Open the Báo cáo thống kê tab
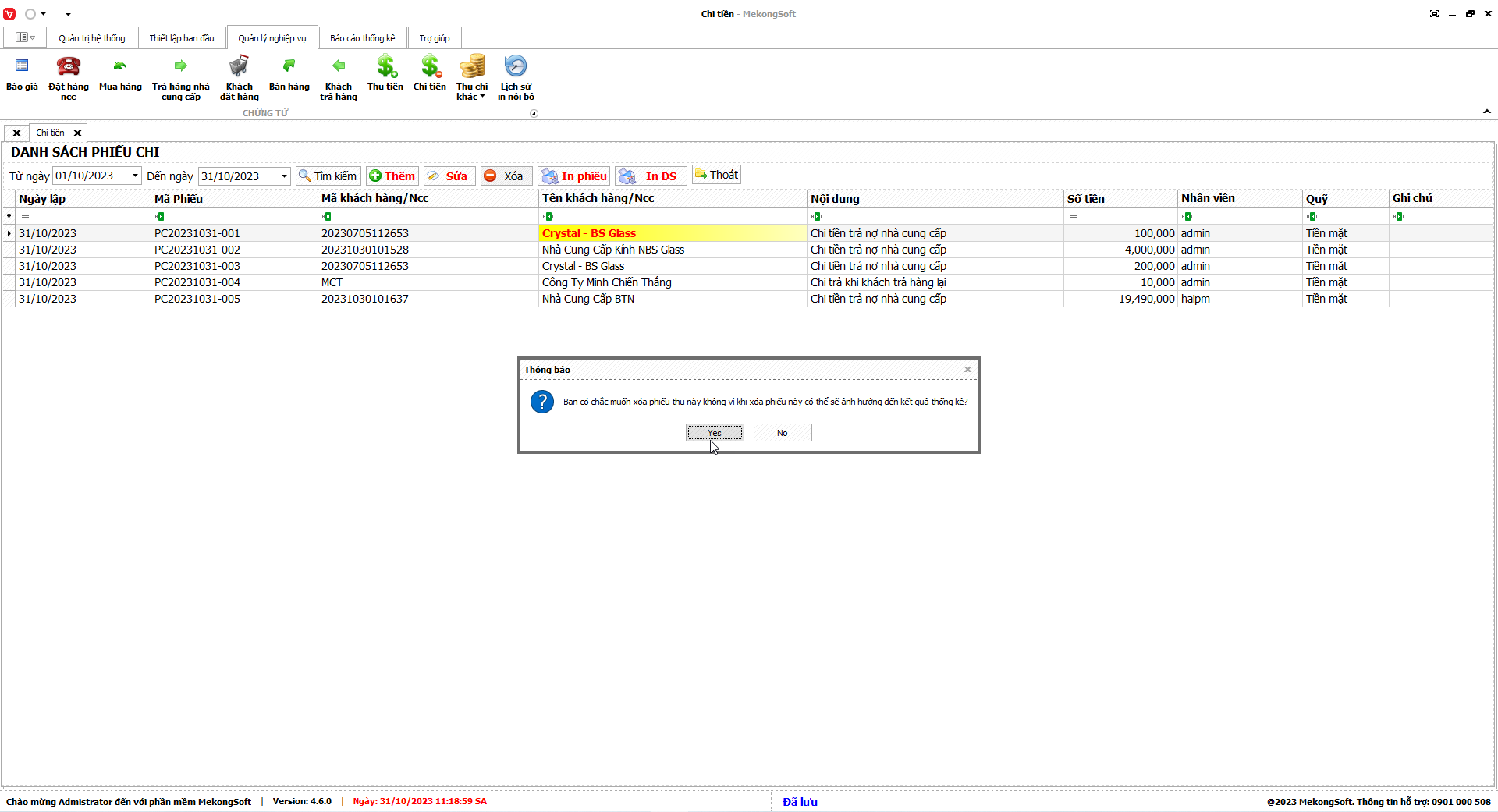The width and height of the screenshot is (1498, 812). [x=363, y=38]
